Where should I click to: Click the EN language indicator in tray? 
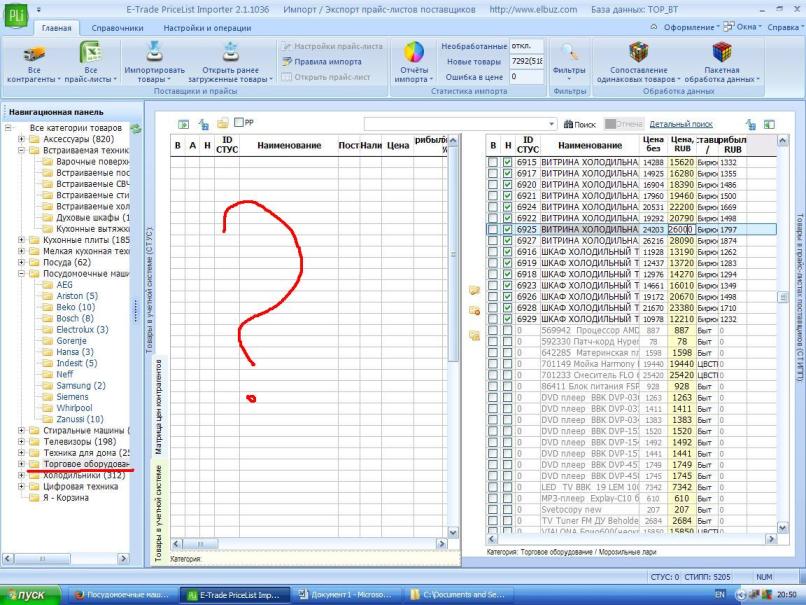(x=720, y=595)
